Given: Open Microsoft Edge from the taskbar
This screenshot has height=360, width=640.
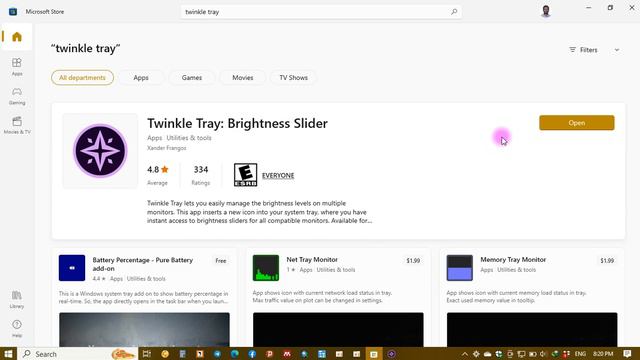Looking at the screenshot, I should pyautogui.click(x=235, y=354).
